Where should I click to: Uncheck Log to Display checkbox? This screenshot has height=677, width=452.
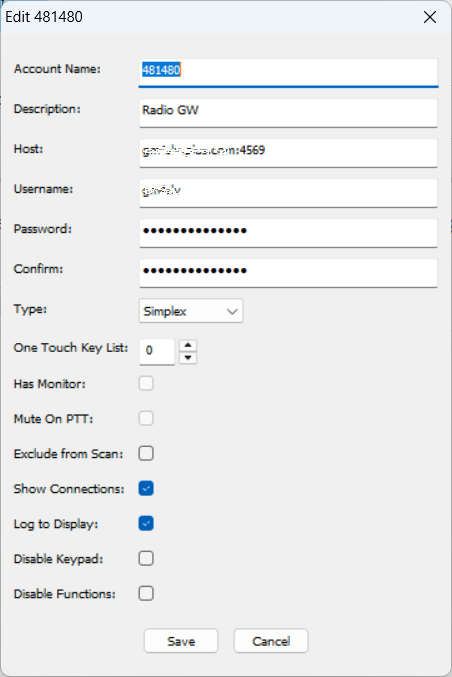[146, 523]
